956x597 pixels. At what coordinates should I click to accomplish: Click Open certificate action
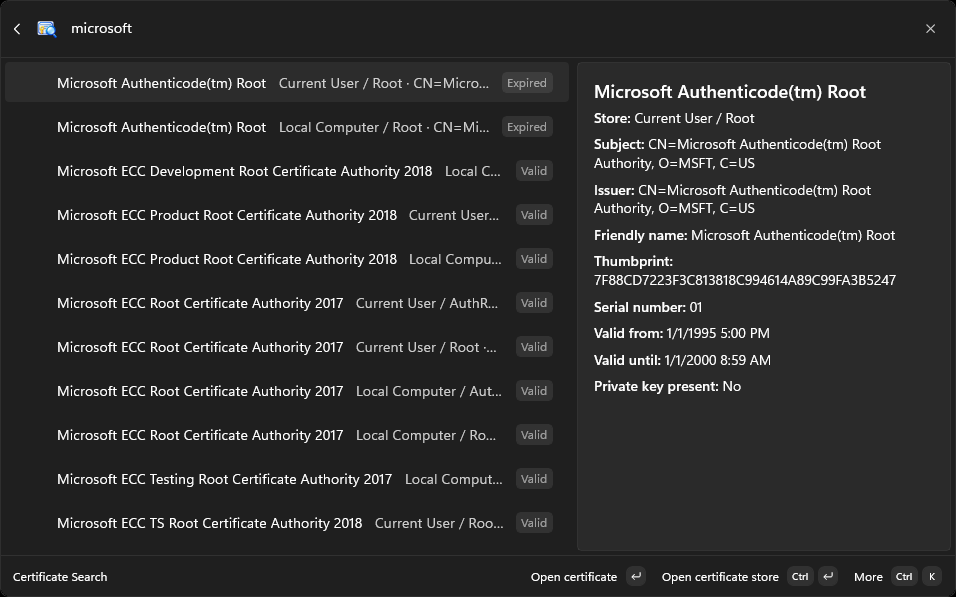pyautogui.click(x=574, y=576)
